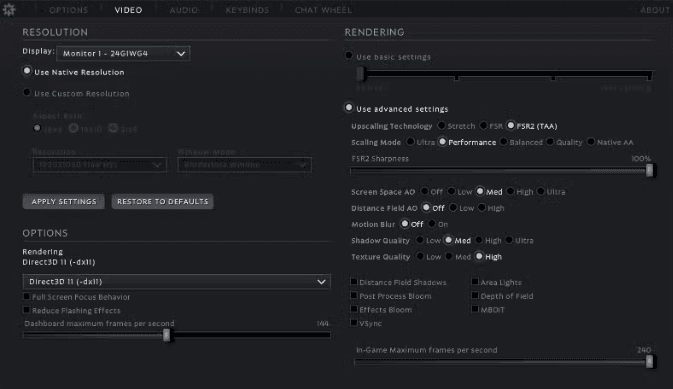Screen dimensions: 673x389
Task: Go to the CHAT WHEEL tab
Action: click(x=323, y=10)
